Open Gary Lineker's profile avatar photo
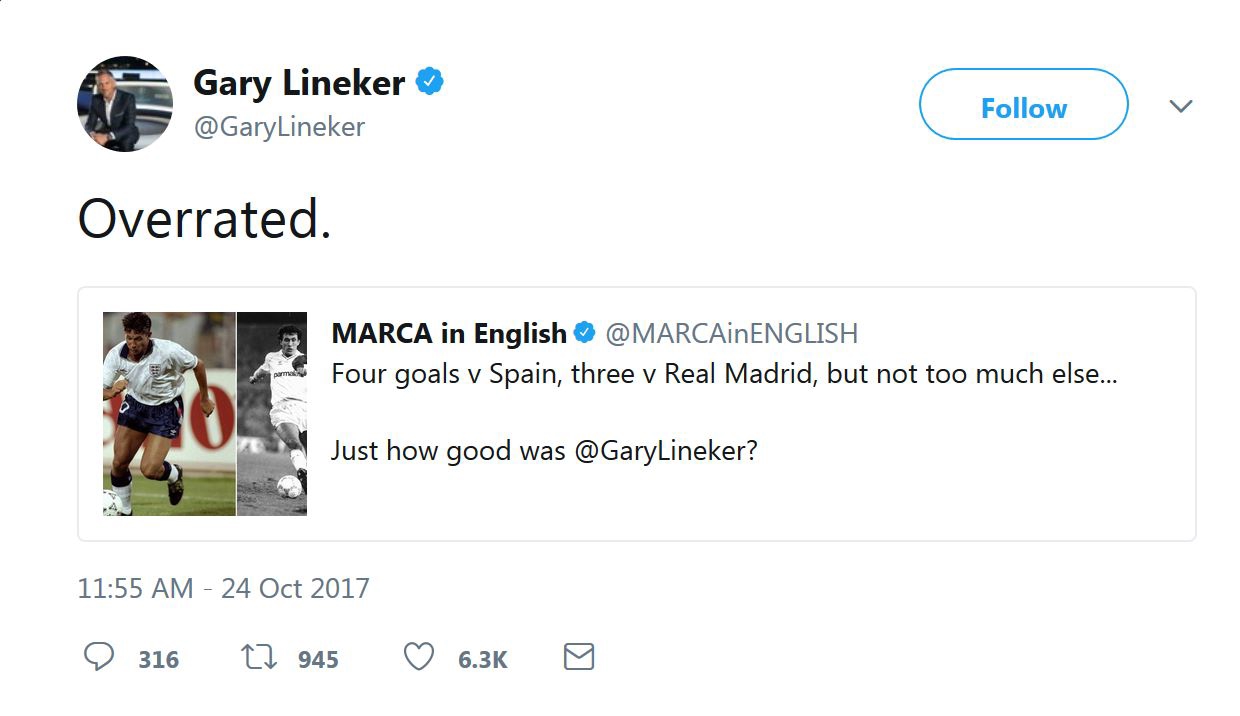 pyautogui.click(x=125, y=104)
